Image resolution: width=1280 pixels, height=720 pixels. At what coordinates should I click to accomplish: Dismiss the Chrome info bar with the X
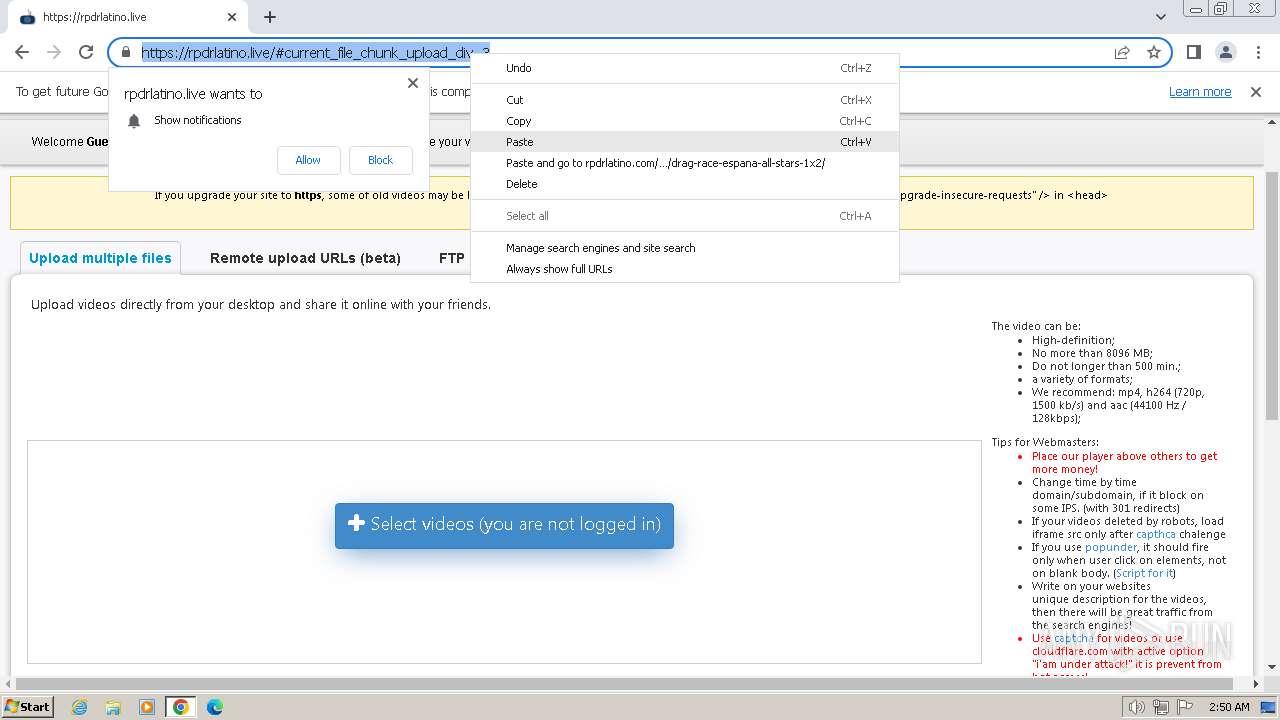tap(1256, 92)
